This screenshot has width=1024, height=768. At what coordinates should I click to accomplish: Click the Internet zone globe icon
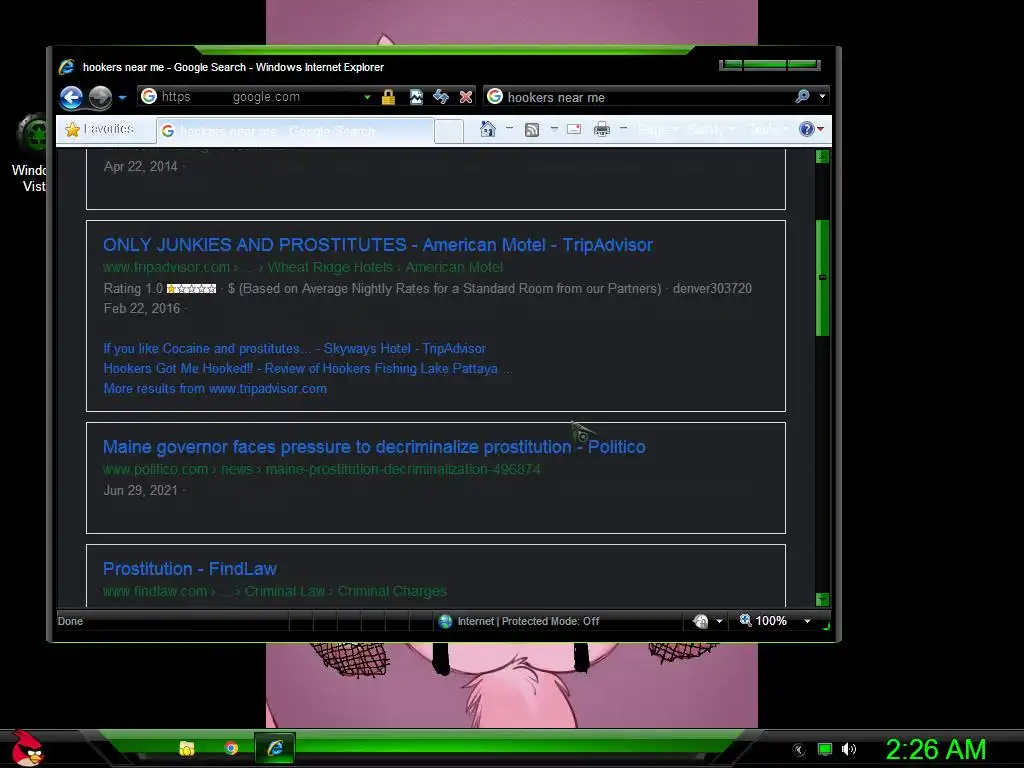(x=445, y=621)
